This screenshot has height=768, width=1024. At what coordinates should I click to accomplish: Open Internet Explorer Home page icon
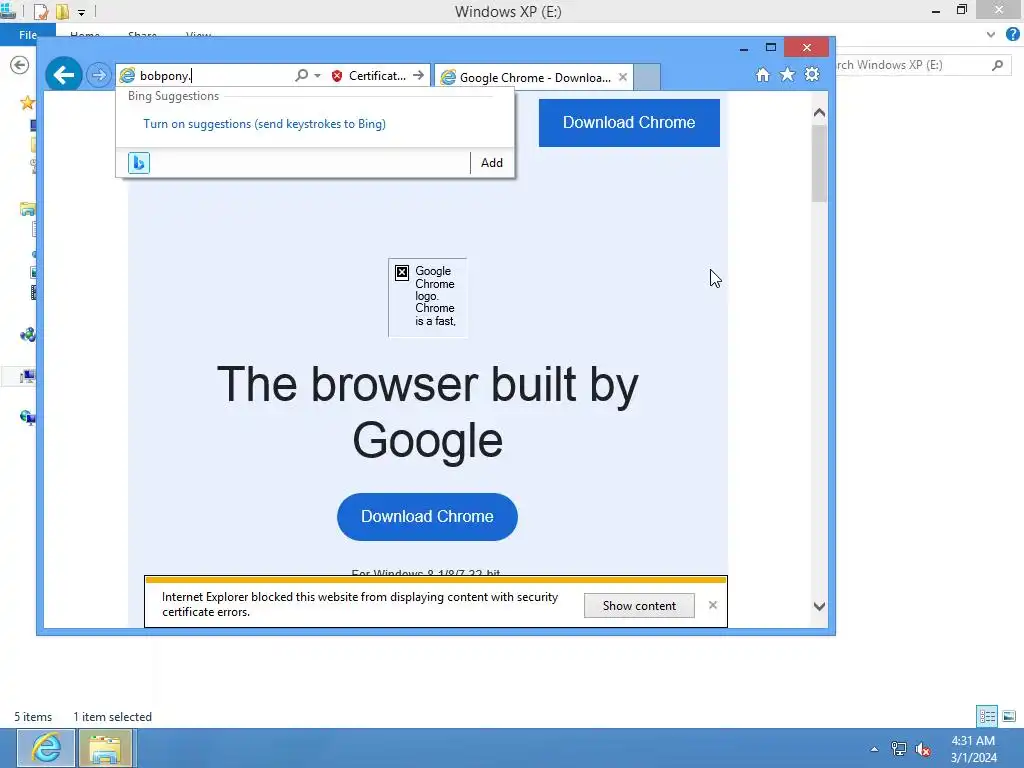pyautogui.click(x=763, y=75)
